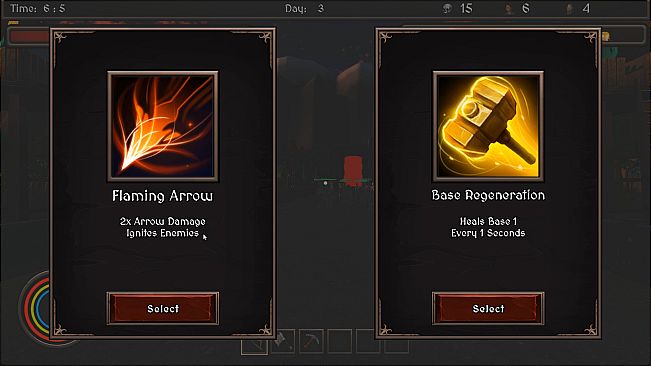This screenshot has height=366, width=651.
Task: Click the circular colored gauge at bottom left
Action: 35,308
